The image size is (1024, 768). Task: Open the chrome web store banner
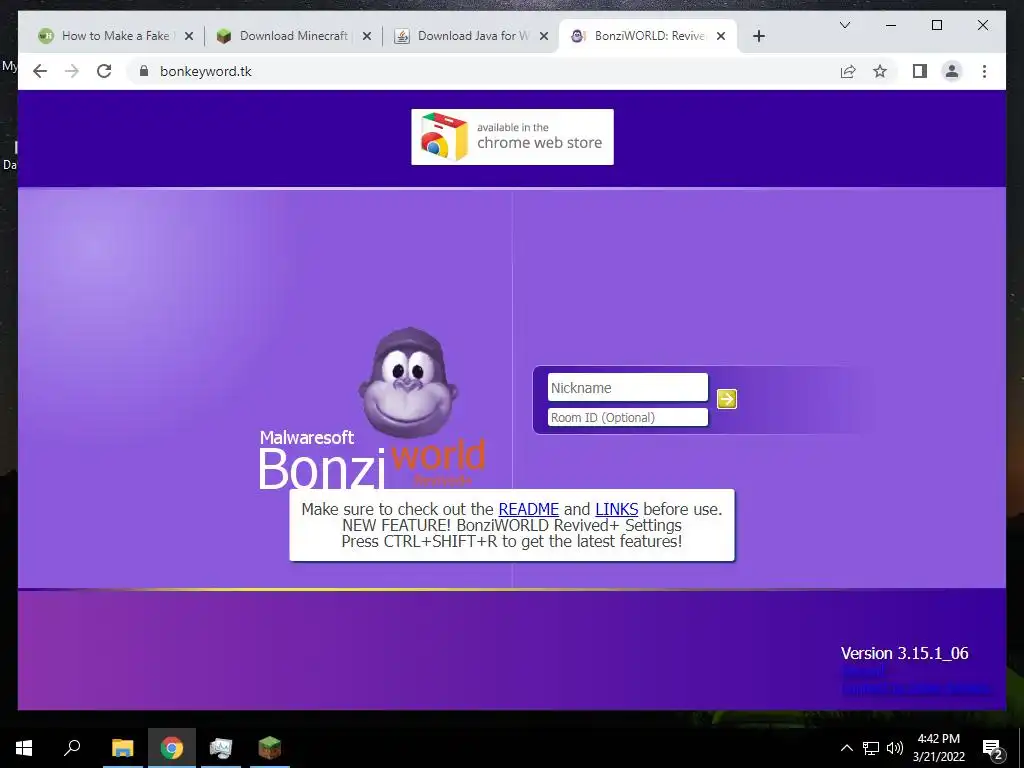(513, 137)
